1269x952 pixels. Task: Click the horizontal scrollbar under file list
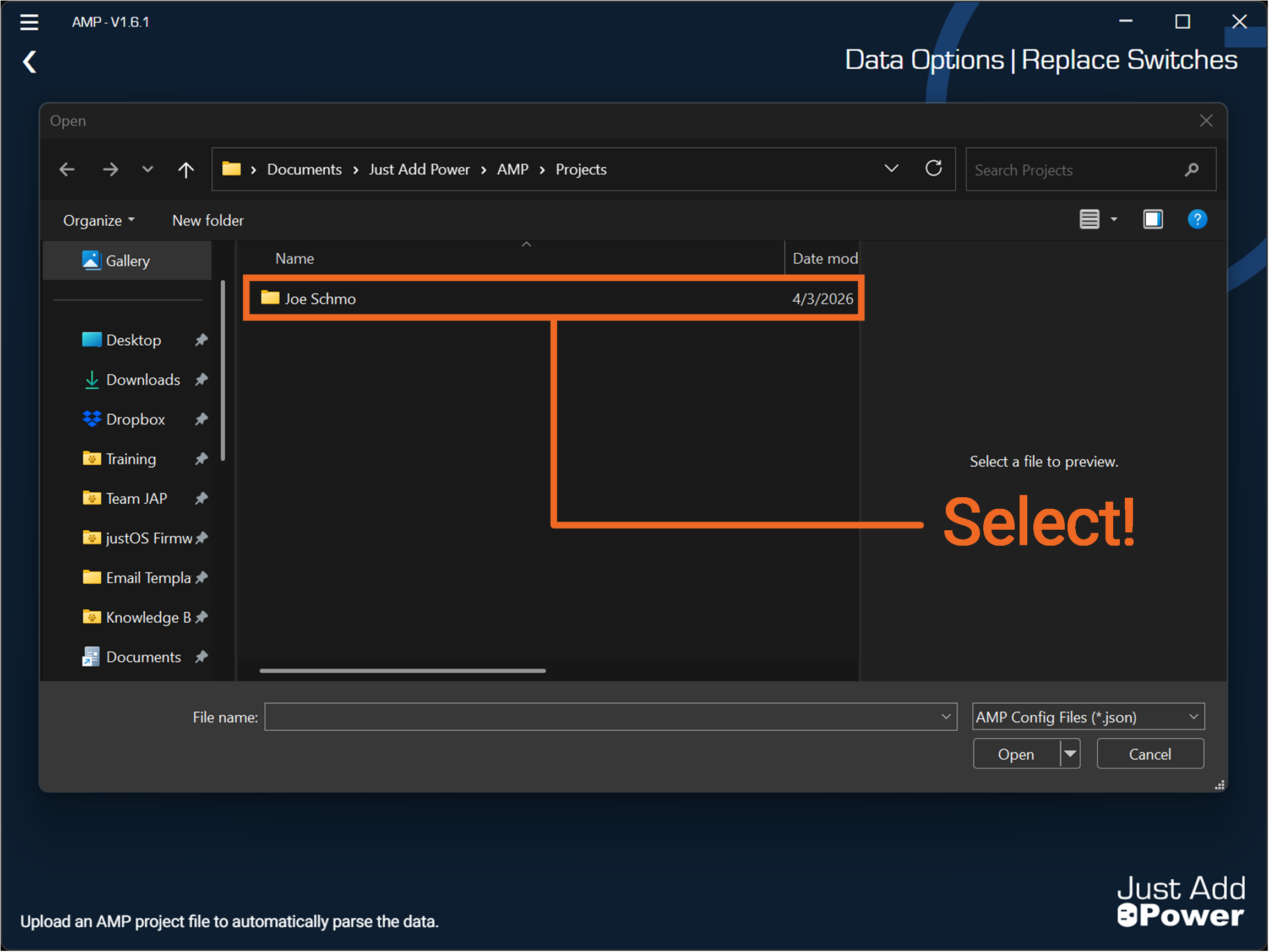[402, 670]
